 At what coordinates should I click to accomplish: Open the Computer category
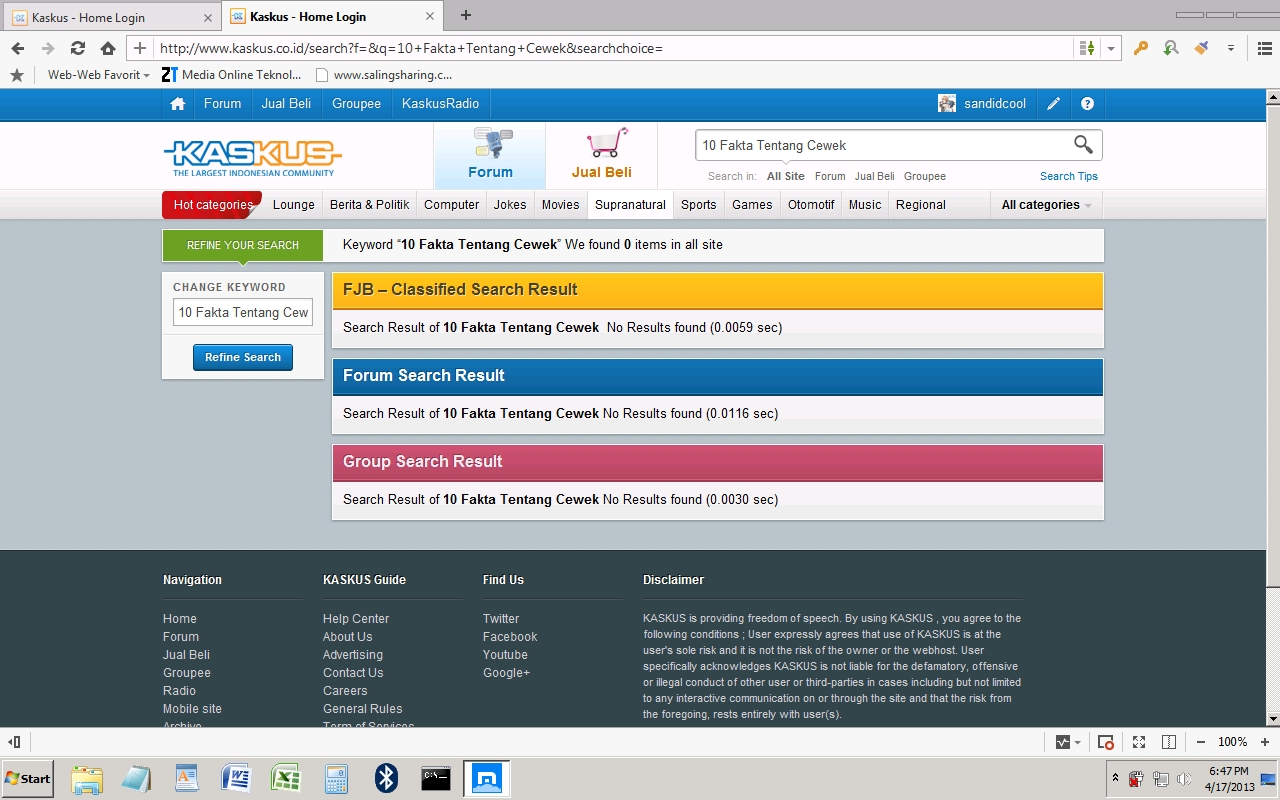(452, 205)
